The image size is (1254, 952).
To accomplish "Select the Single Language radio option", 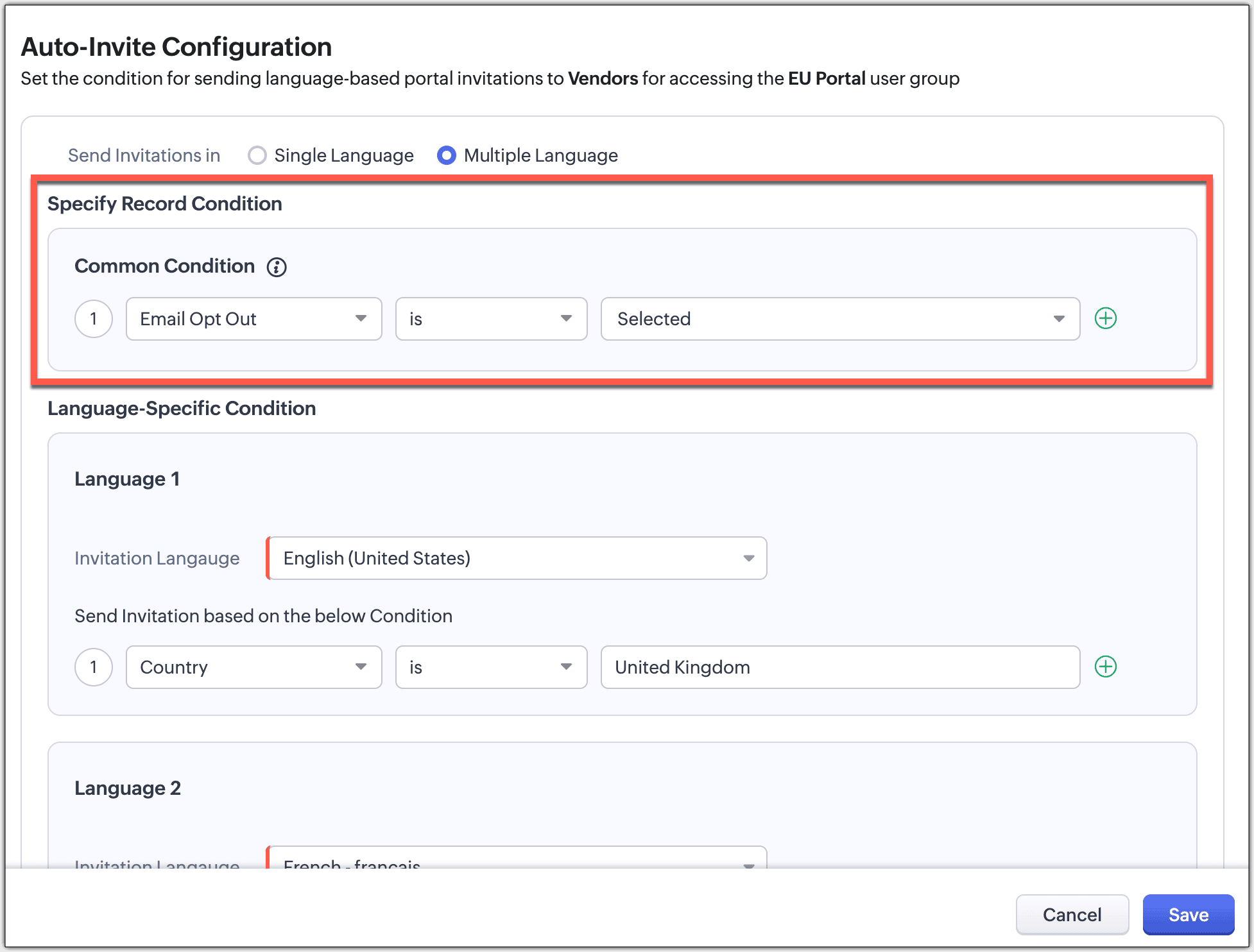I will click(257, 155).
